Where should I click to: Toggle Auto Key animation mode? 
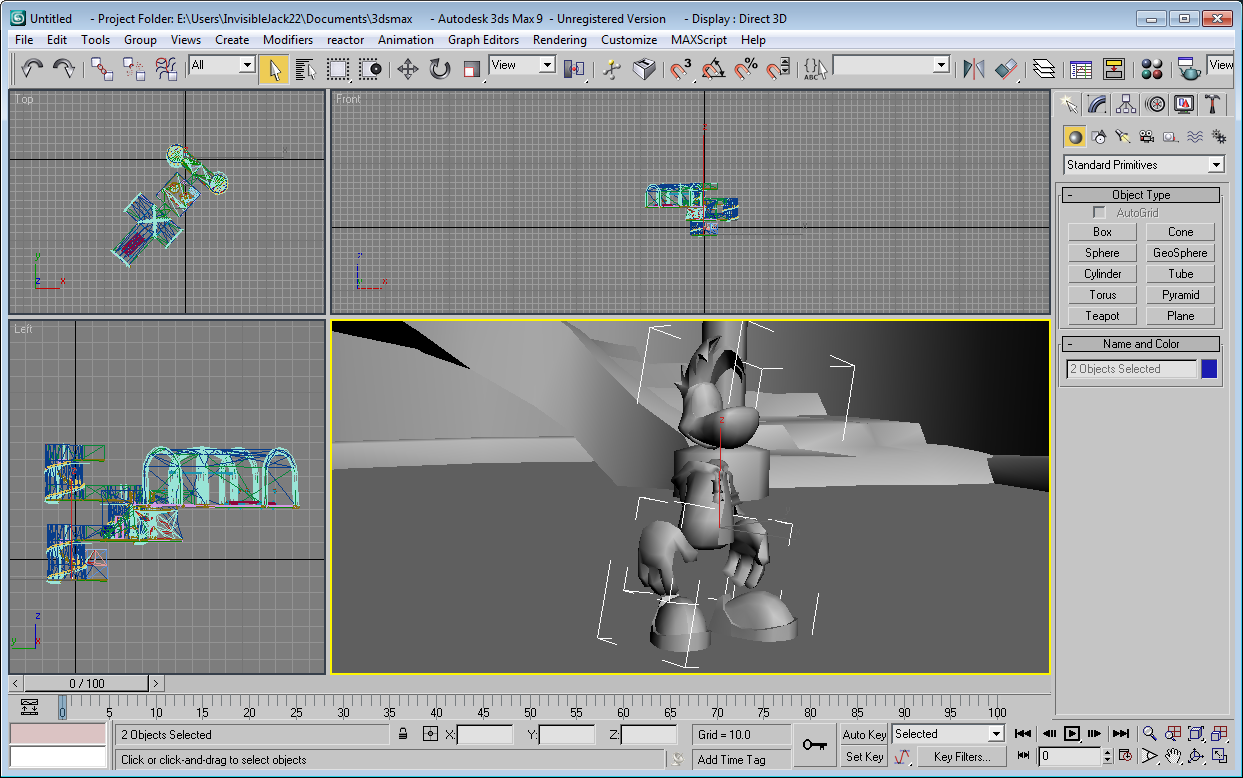pos(864,734)
